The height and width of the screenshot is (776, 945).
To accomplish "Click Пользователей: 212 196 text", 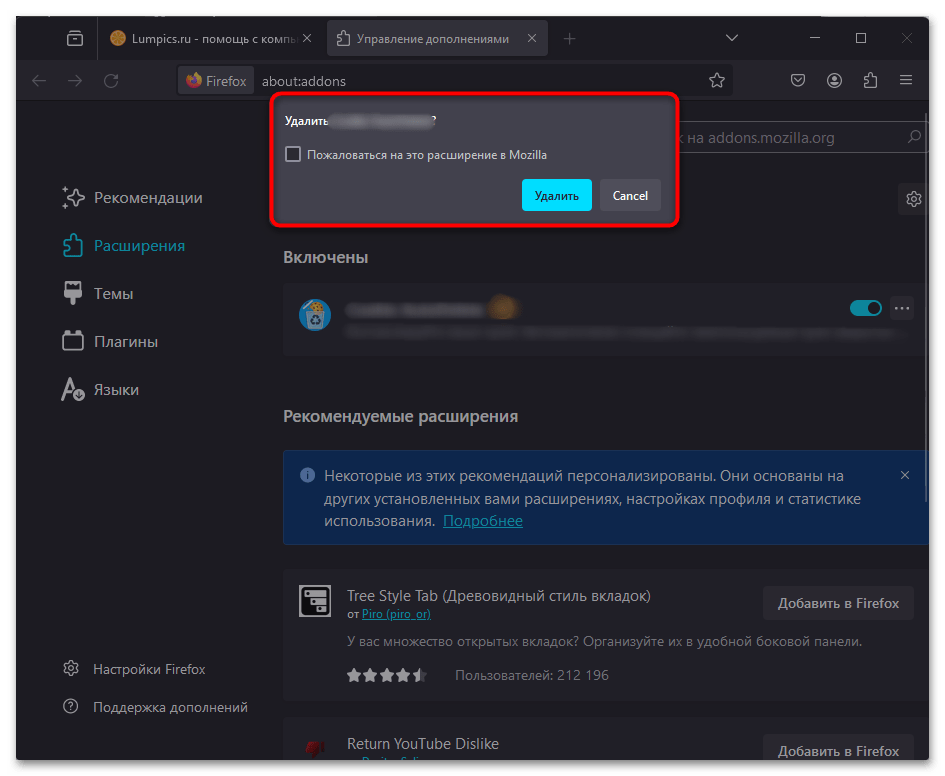I will [532, 675].
